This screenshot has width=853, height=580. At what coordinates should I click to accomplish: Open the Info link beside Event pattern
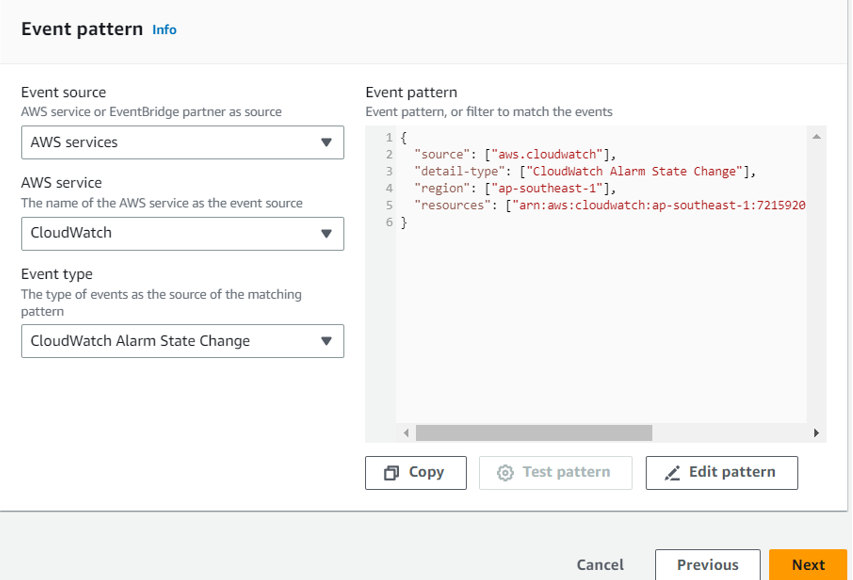point(164,30)
